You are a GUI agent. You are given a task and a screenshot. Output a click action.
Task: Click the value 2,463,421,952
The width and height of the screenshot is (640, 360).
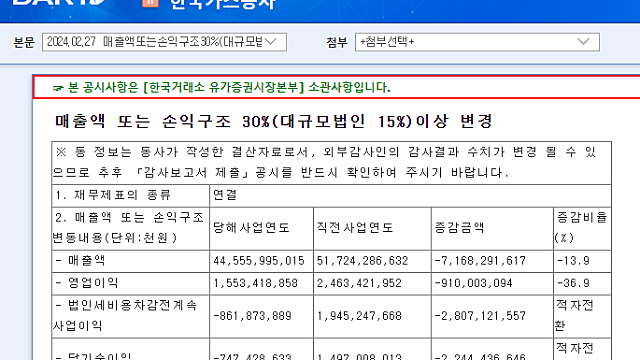tap(359, 284)
